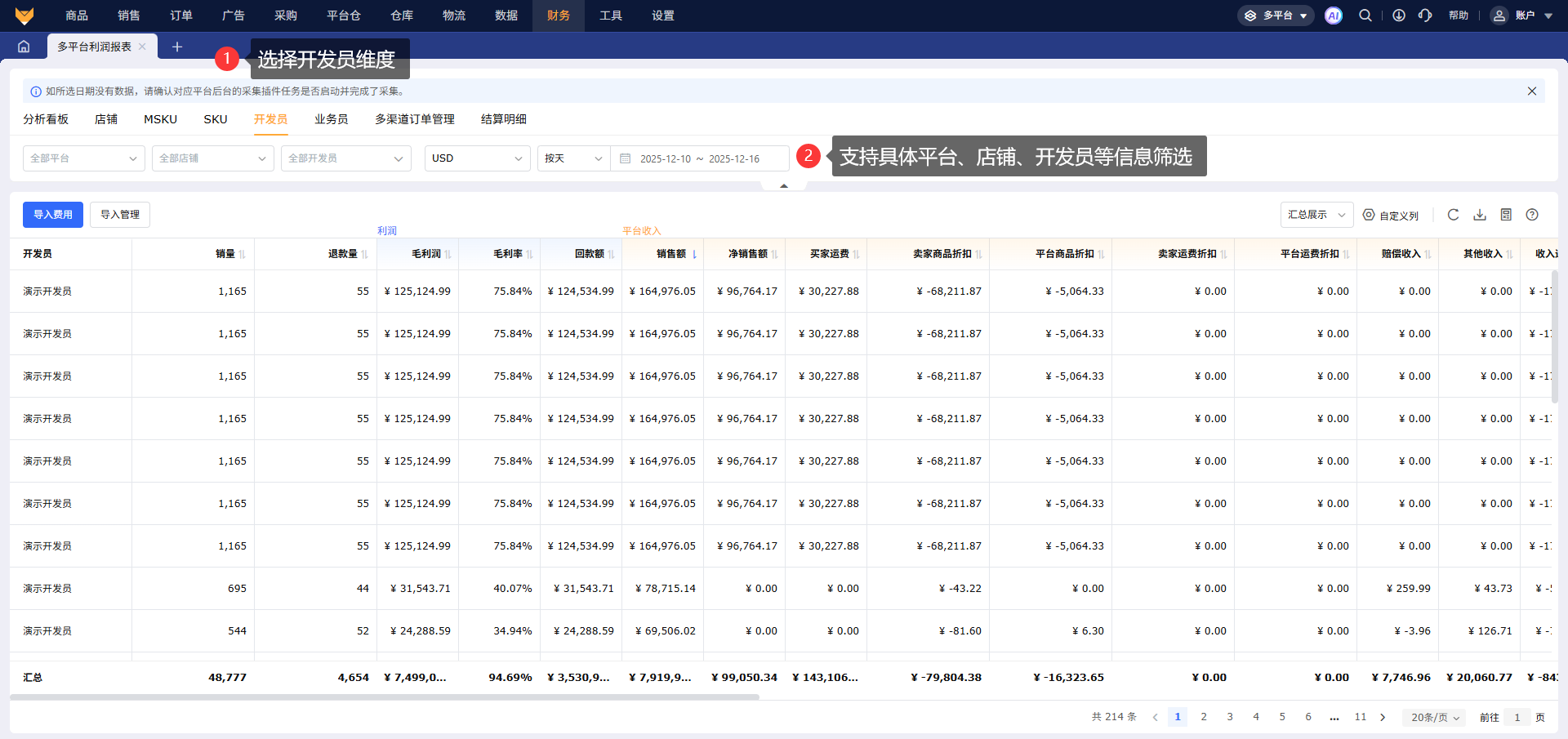Click the AI assistant icon
The image size is (1568, 739).
1333,16
